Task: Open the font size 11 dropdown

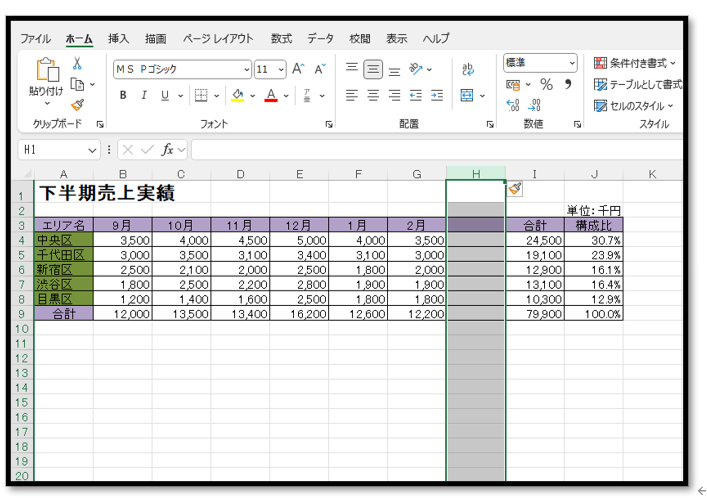Action: pos(281,69)
